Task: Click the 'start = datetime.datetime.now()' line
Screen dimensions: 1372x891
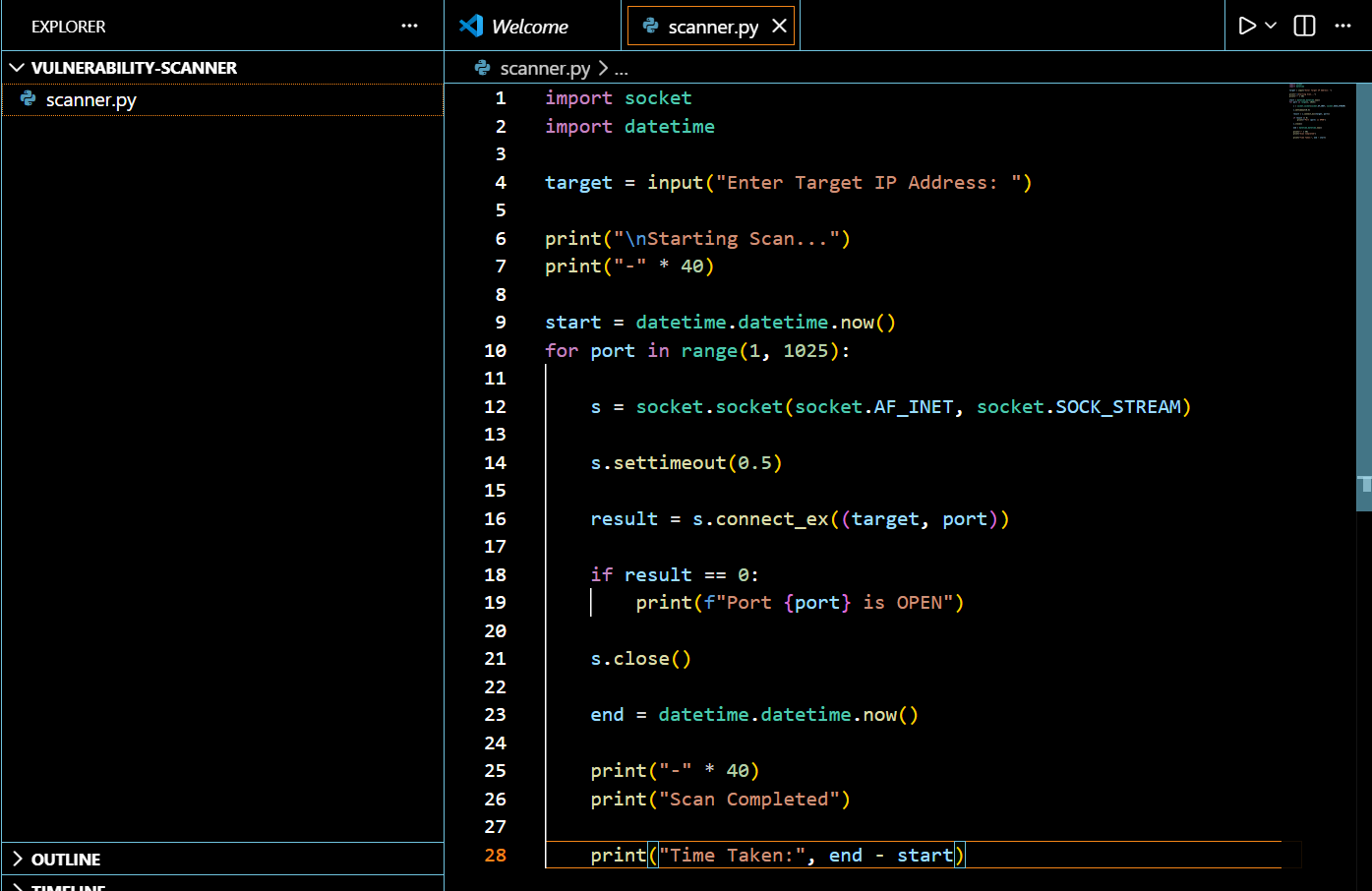Action: point(720,323)
